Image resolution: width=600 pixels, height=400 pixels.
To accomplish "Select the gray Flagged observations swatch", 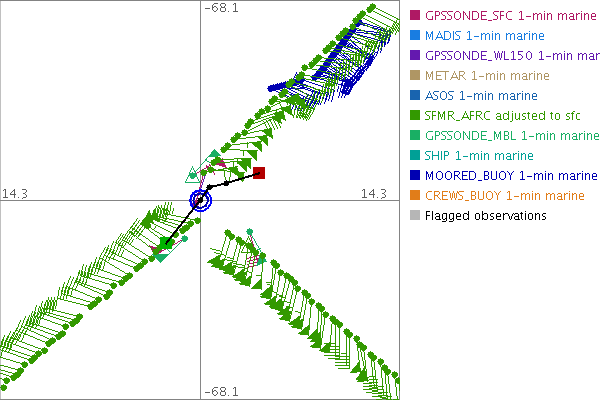I will click(x=415, y=215).
